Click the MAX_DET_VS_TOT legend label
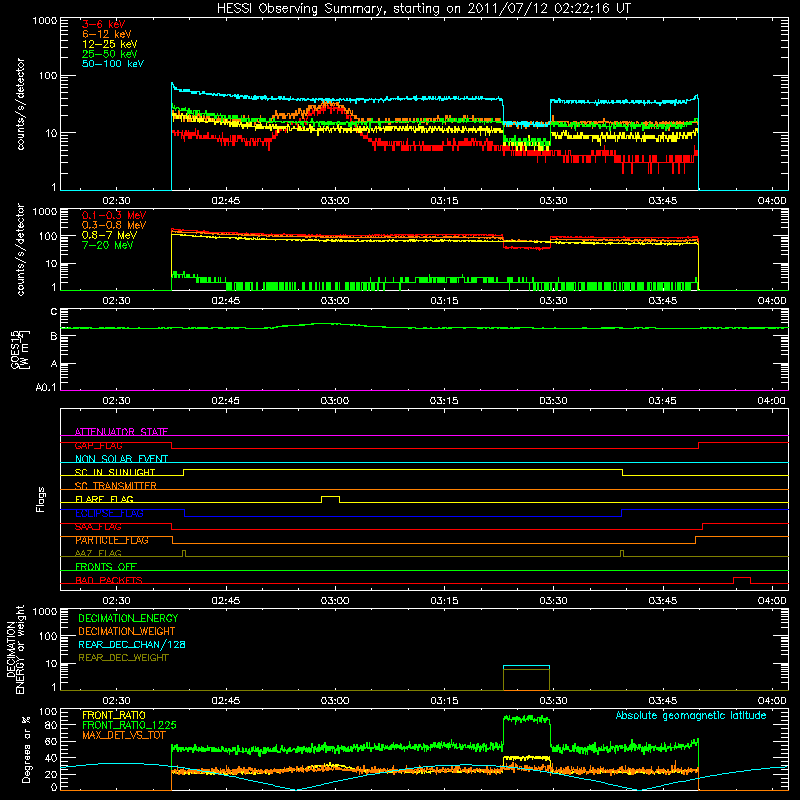Image resolution: width=800 pixels, height=800 pixels. pyautogui.click(x=123, y=735)
